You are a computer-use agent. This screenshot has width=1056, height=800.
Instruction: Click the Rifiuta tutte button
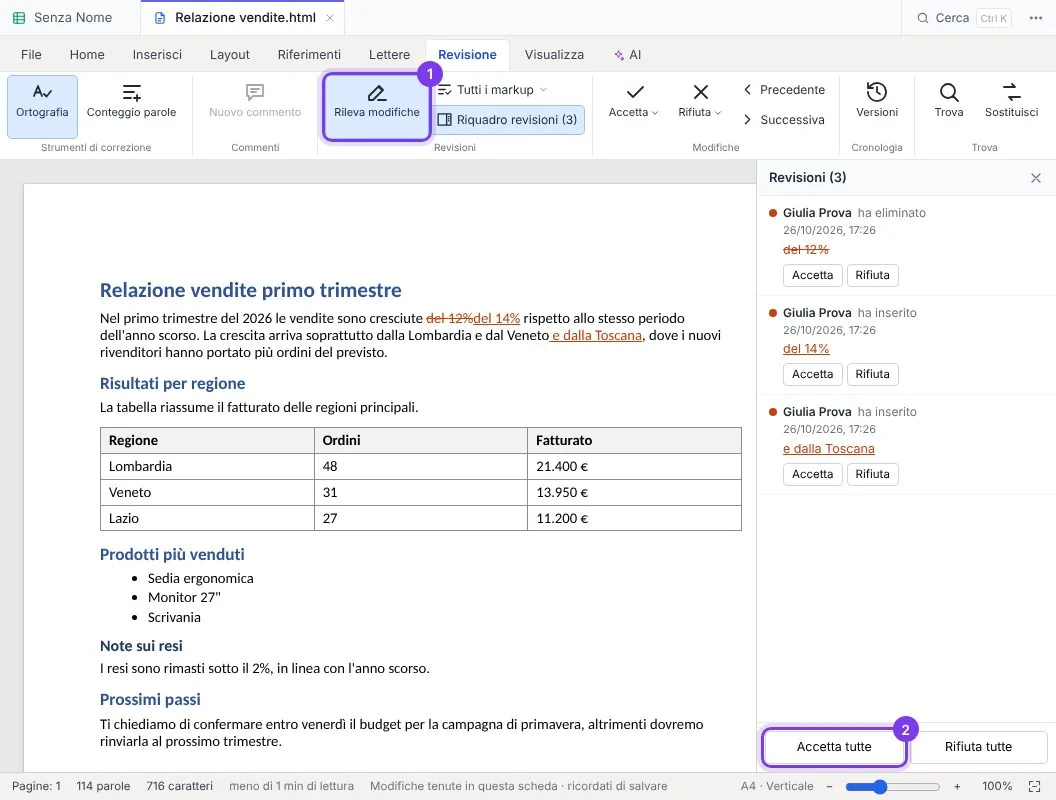pyautogui.click(x=978, y=747)
